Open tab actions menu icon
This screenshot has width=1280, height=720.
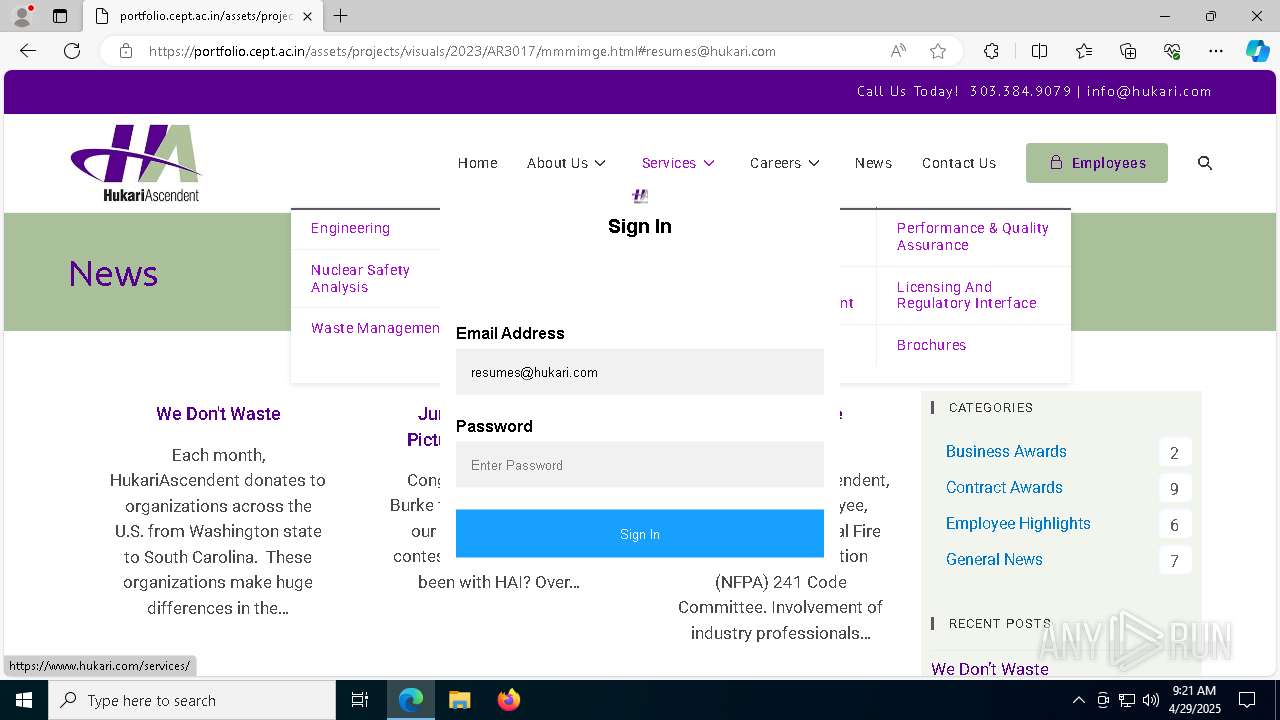pos(60,16)
